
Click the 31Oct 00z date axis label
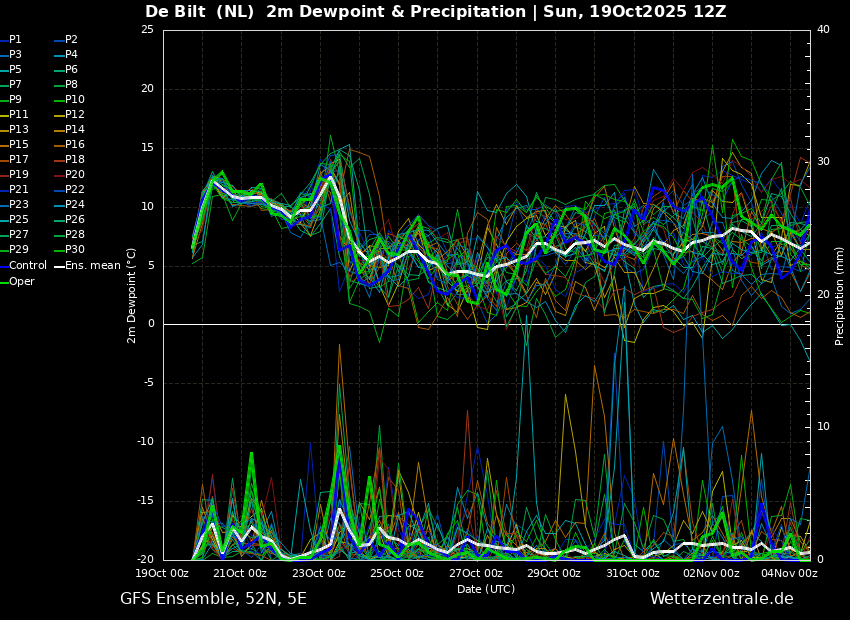click(633, 573)
